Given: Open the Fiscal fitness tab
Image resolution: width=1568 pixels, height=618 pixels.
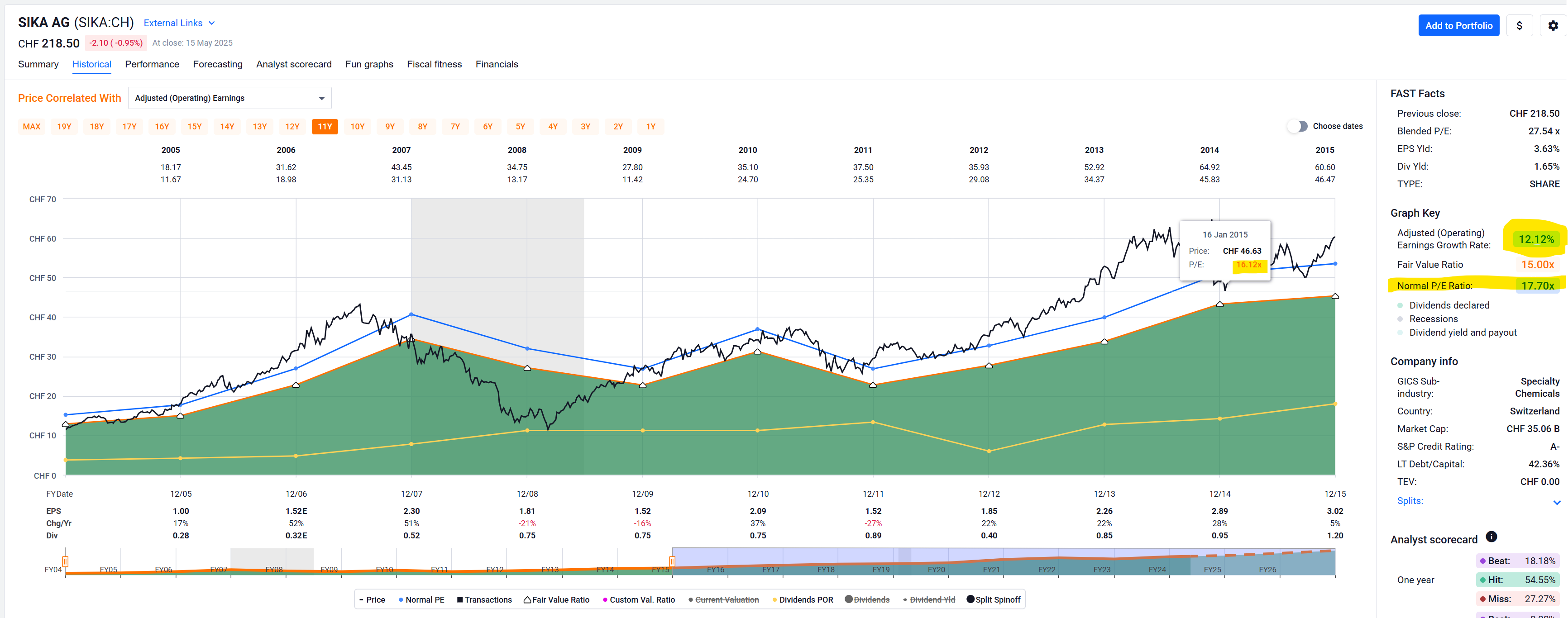Looking at the screenshot, I should (435, 64).
